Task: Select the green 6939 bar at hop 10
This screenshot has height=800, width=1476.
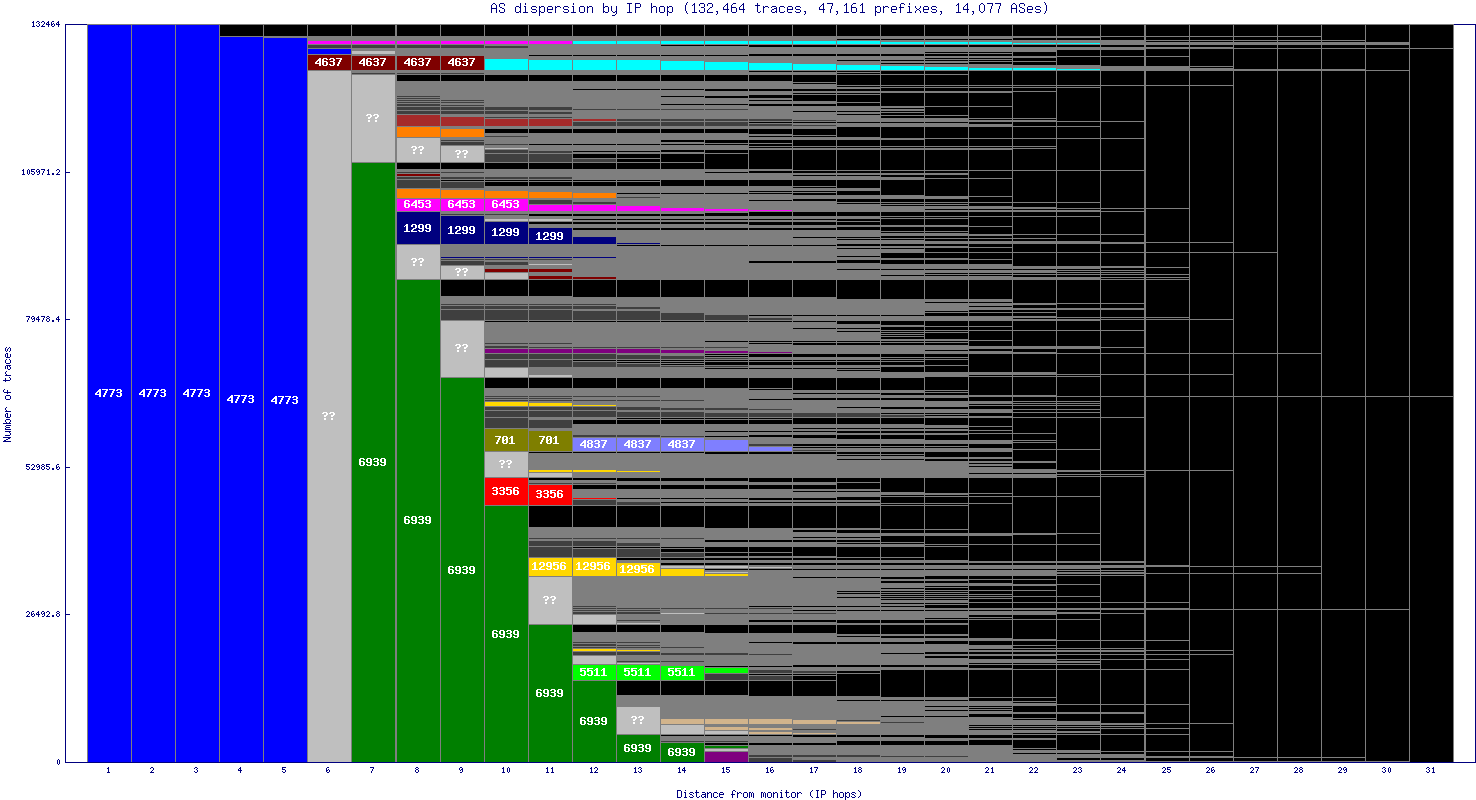Action: click(505, 634)
